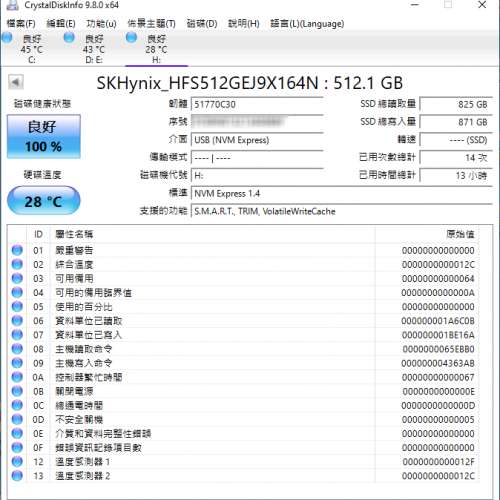Viewport: 500px width, 500px height.
Task: Select the raw value 0000000065EBB0
Action: click(438, 349)
